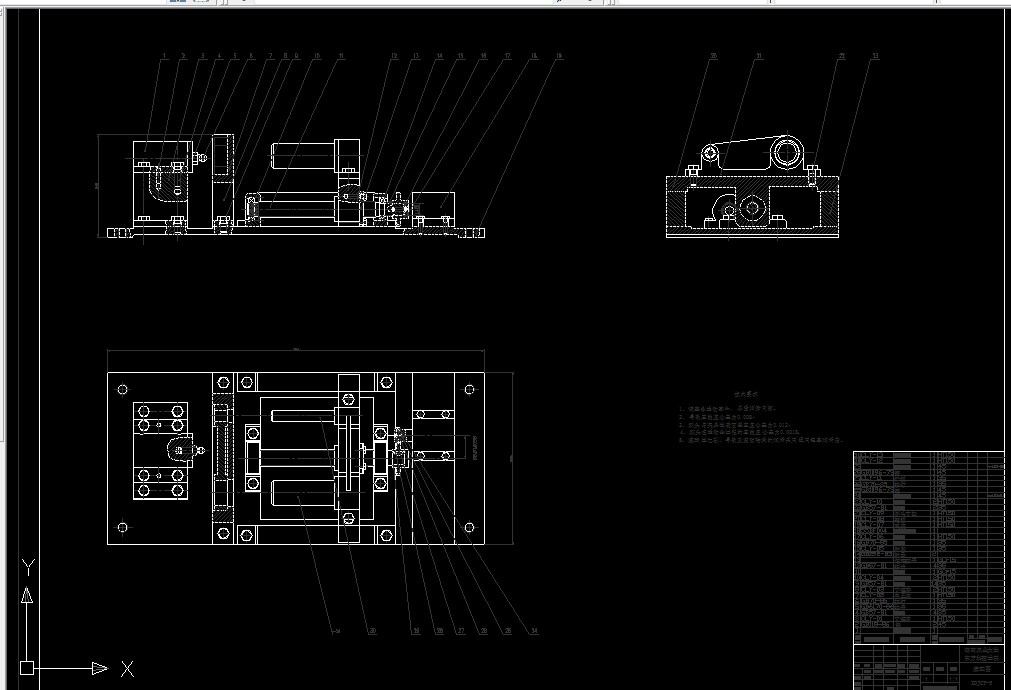Select balloon number 22 above section view
Screen dimensions: 1011x690
pos(841,56)
